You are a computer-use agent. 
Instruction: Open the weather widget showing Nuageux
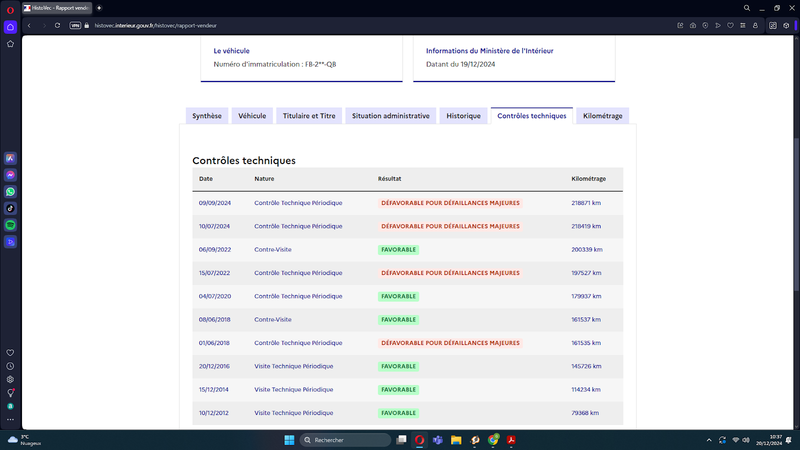(24, 440)
